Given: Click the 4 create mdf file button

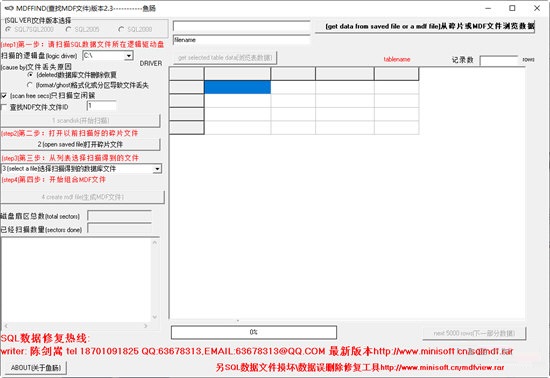Looking at the screenshot, I should tap(82, 197).
